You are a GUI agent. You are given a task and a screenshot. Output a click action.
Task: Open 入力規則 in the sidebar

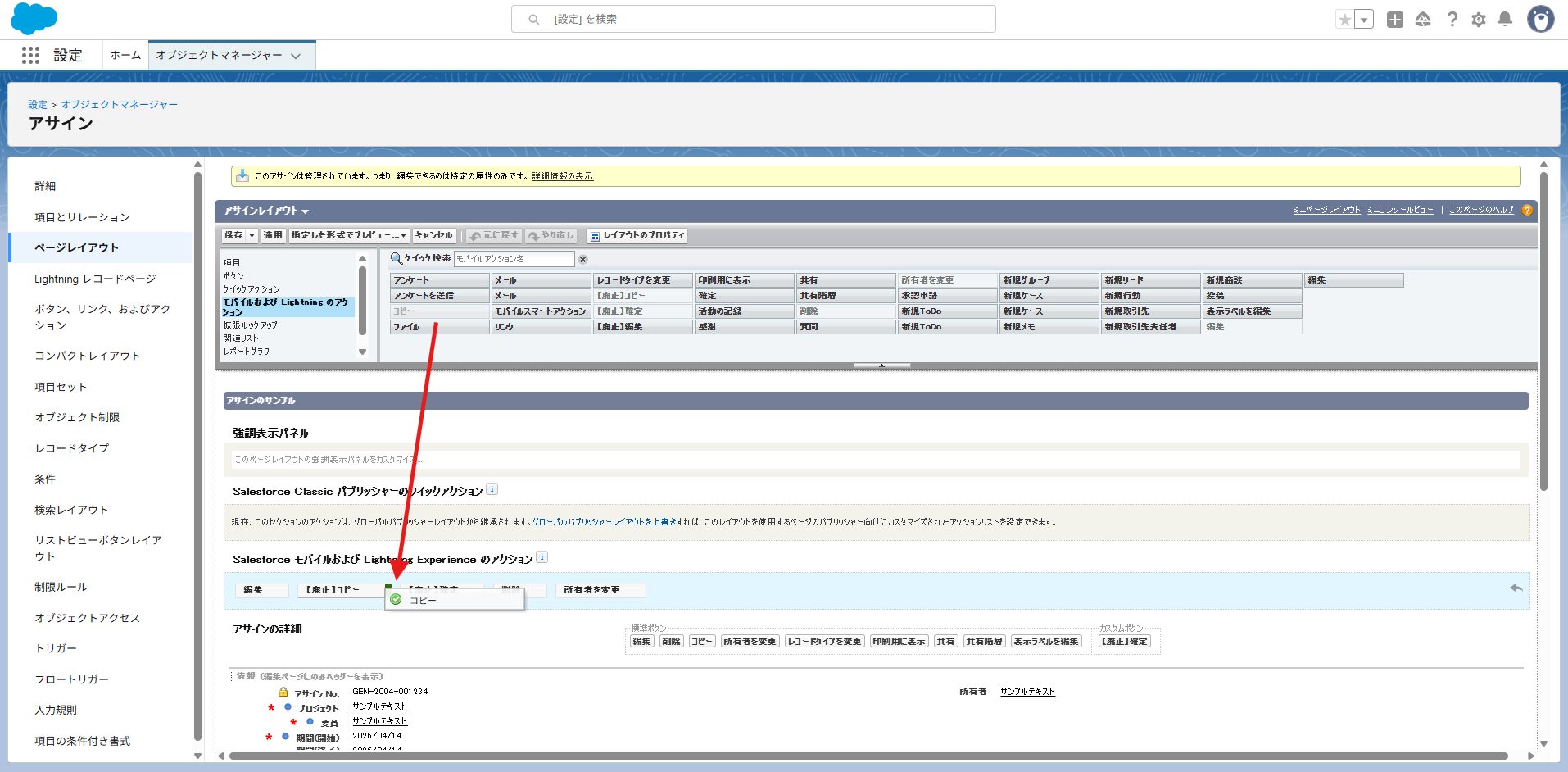pos(56,710)
